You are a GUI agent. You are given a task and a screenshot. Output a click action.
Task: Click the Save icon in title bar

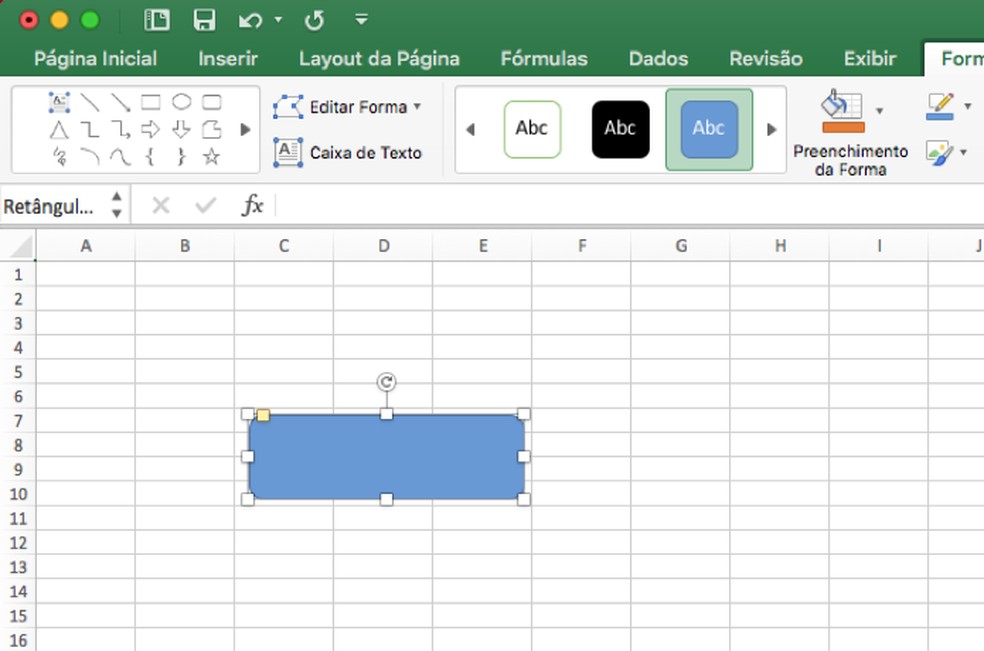click(x=205, y=19)
